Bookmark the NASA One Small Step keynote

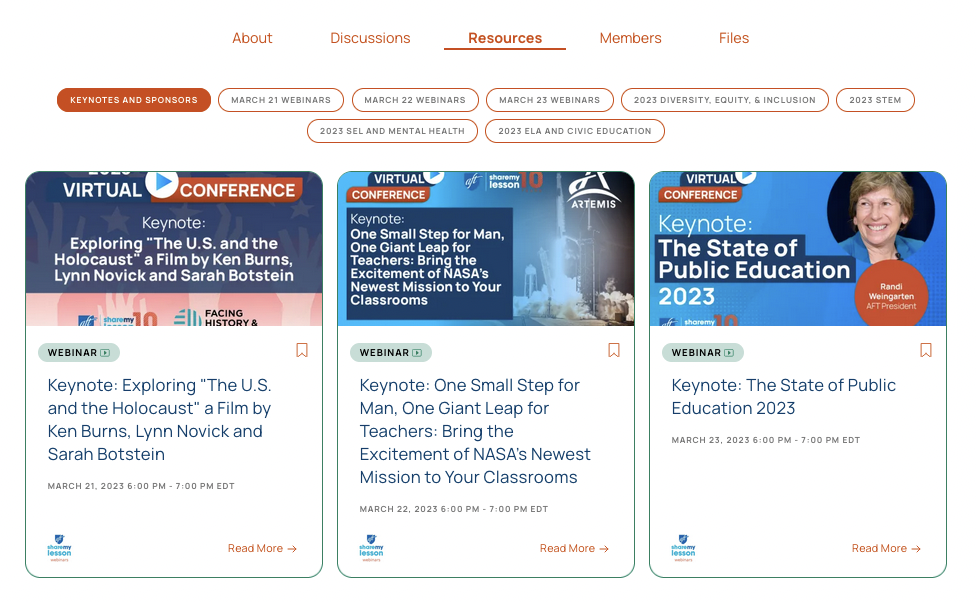pyautogui.click(x=613, y=350)
